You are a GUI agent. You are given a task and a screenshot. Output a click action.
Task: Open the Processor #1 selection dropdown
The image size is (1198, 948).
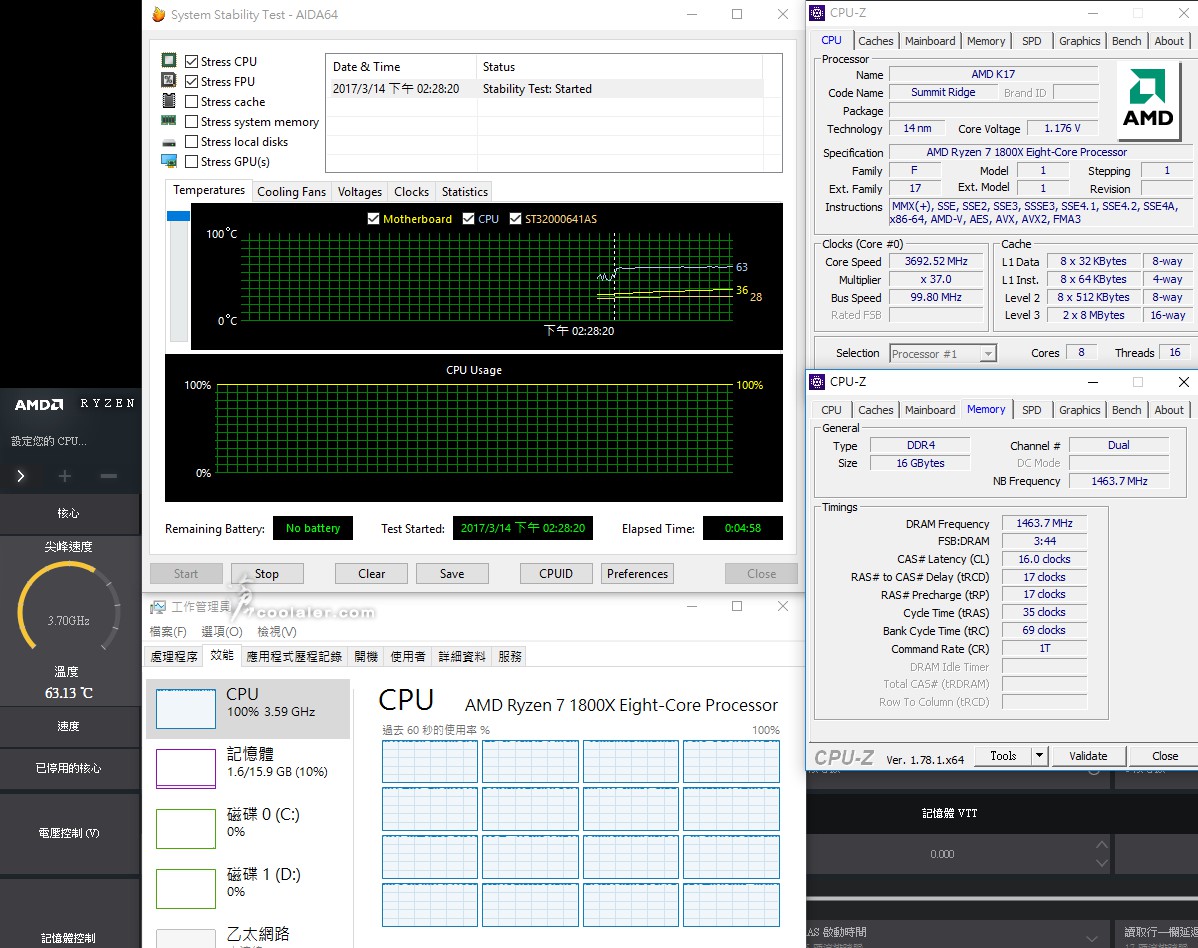(x=989, y=354)
